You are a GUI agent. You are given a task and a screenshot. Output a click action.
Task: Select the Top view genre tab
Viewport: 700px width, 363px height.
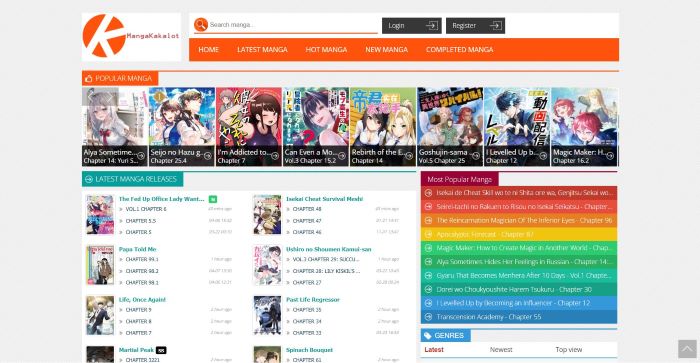click(569, 350)
